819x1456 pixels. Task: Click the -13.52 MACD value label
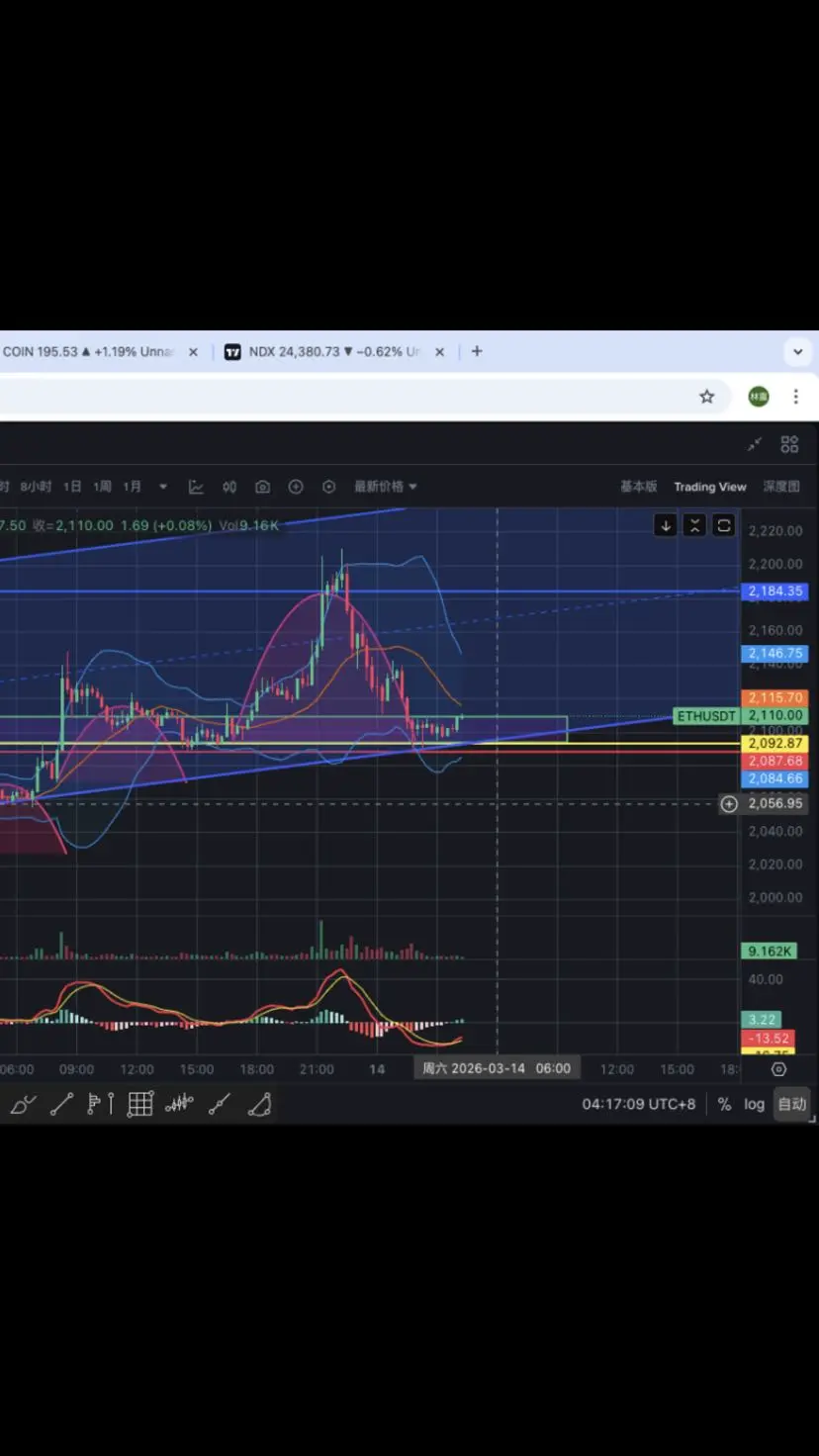pos(769,1039)
